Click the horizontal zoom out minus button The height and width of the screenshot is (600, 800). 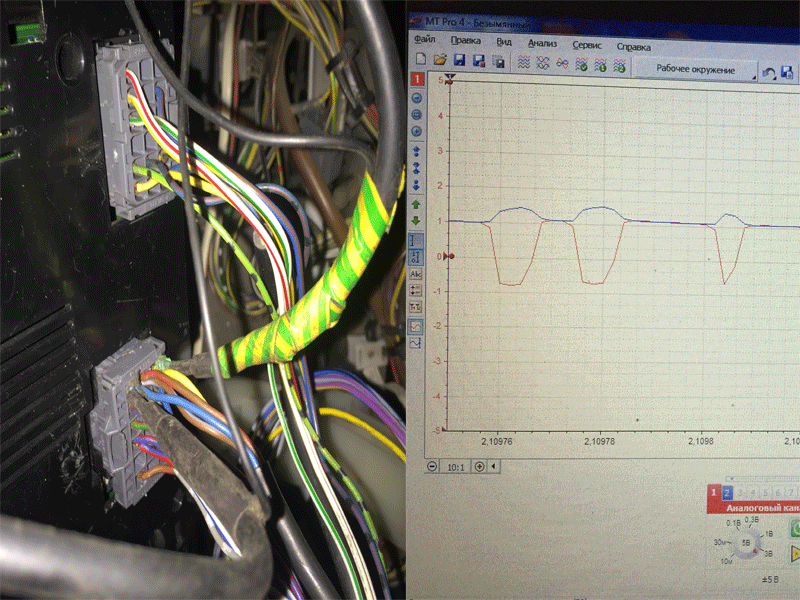click(432, 466)
